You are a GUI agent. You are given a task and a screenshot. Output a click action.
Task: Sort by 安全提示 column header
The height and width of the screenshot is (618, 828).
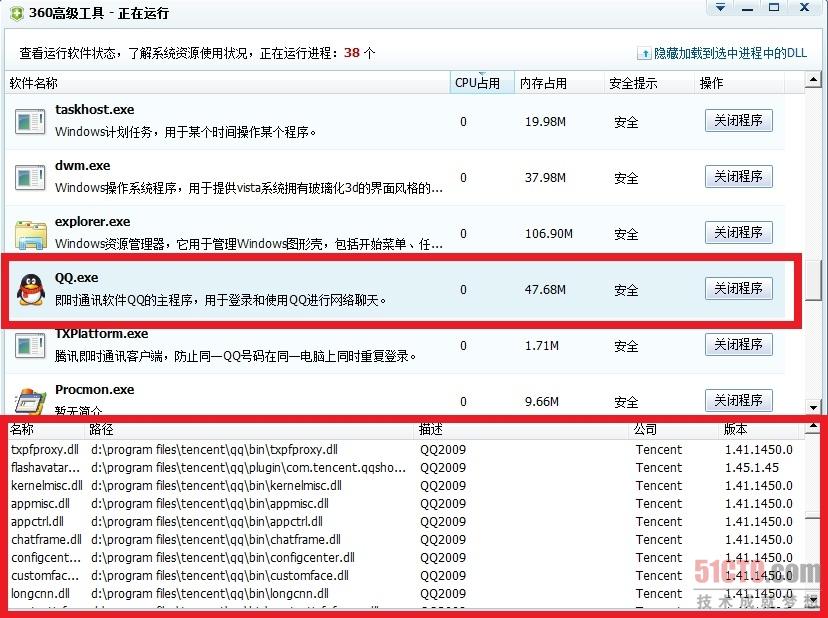tap(649, 83)
